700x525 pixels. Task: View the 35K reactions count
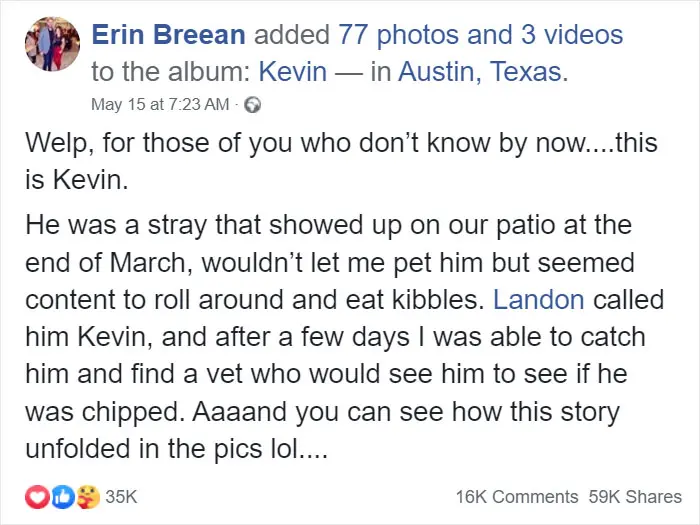(x=121, y=496)
